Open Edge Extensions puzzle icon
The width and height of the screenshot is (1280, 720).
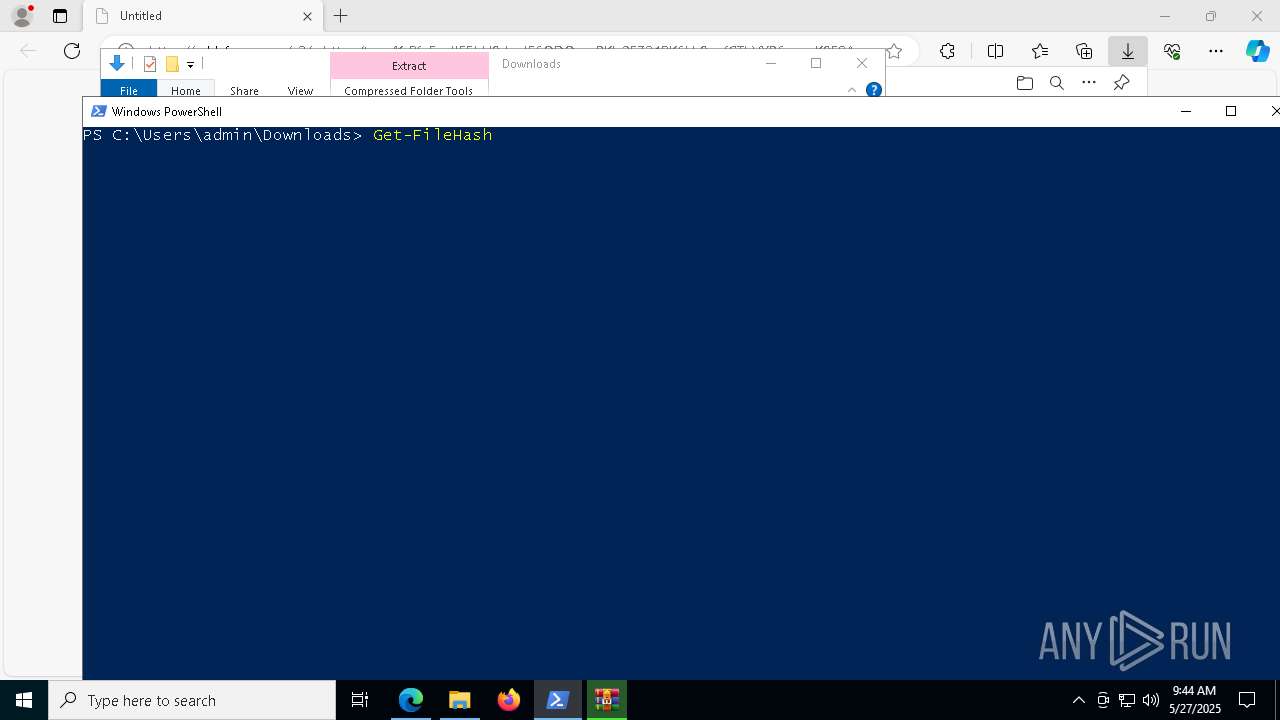[947, 51]
